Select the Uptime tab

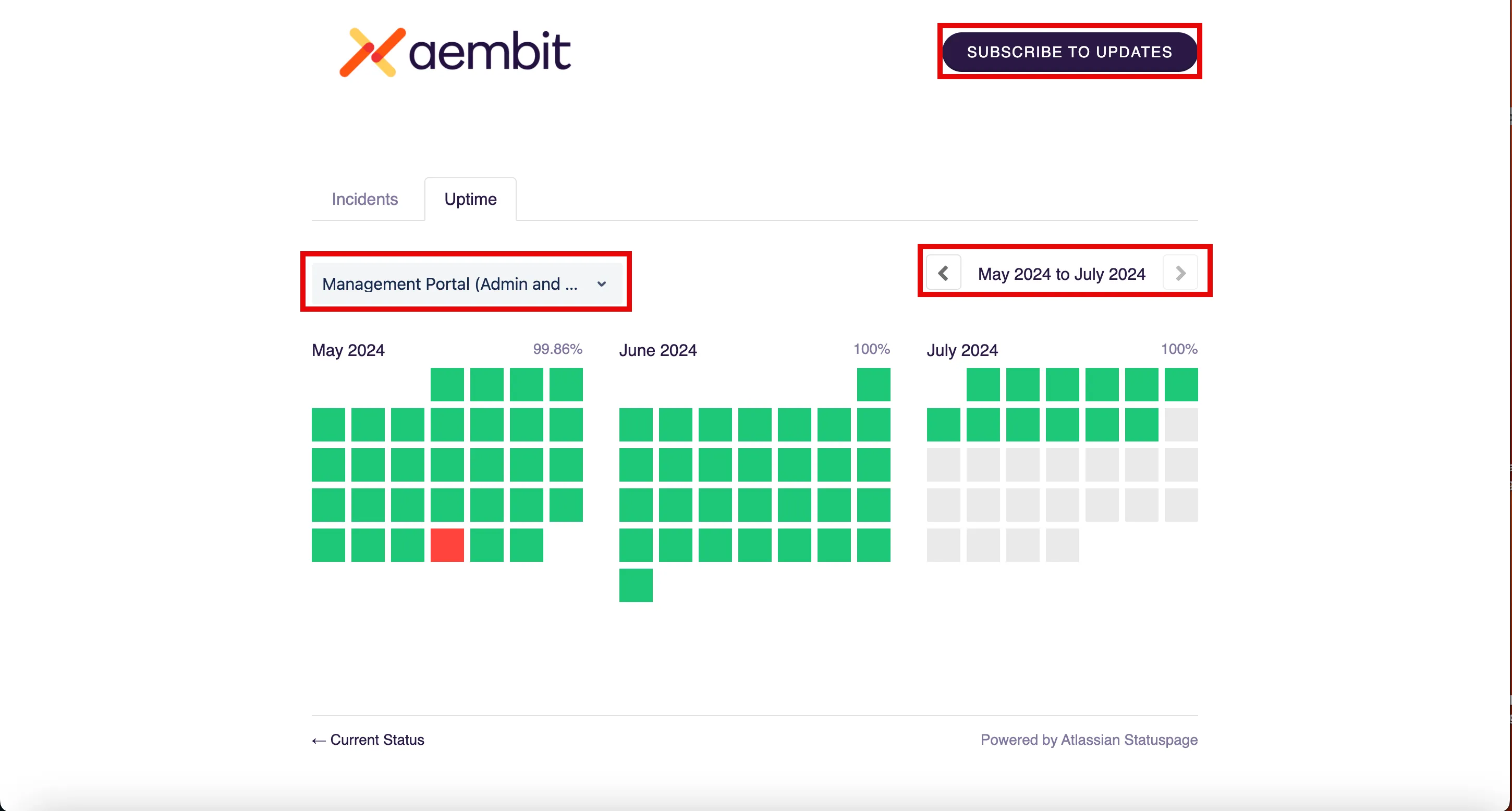tap(470, 199)
